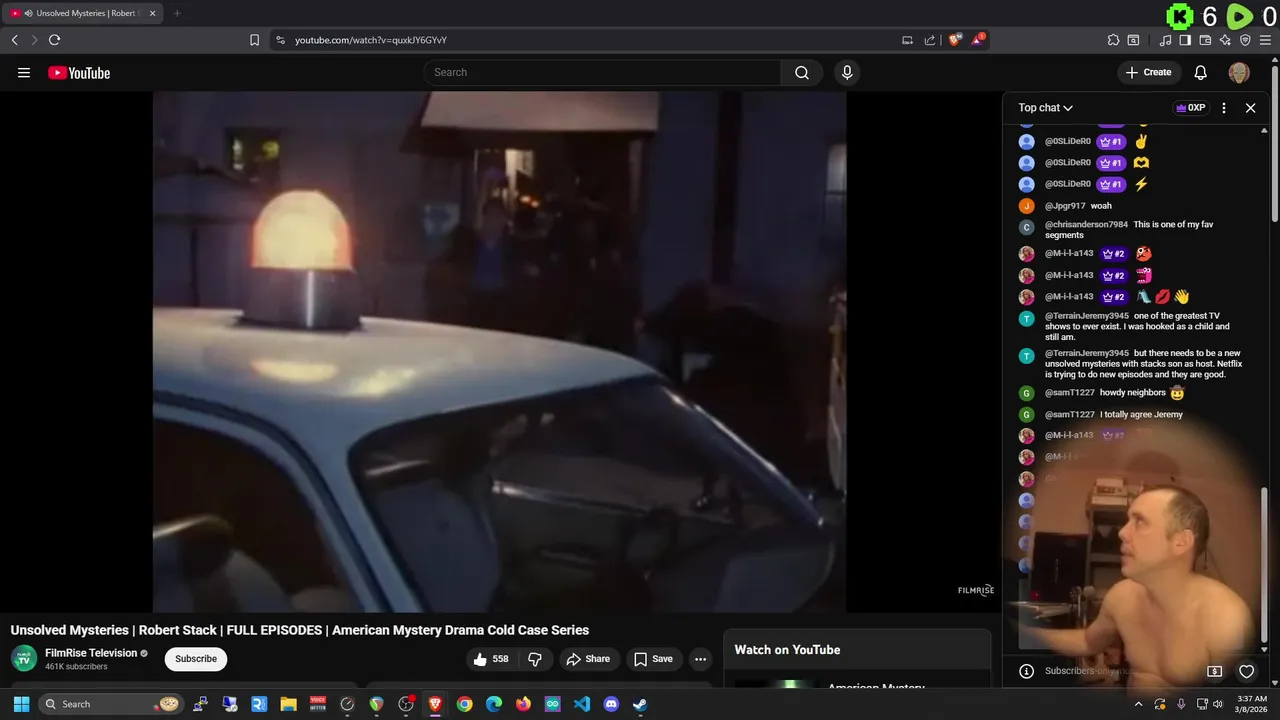Click the Share button

pos(587,659)
